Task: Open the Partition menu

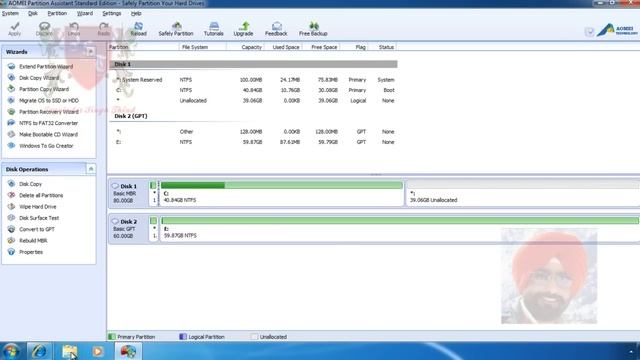Action: [57, 13]
